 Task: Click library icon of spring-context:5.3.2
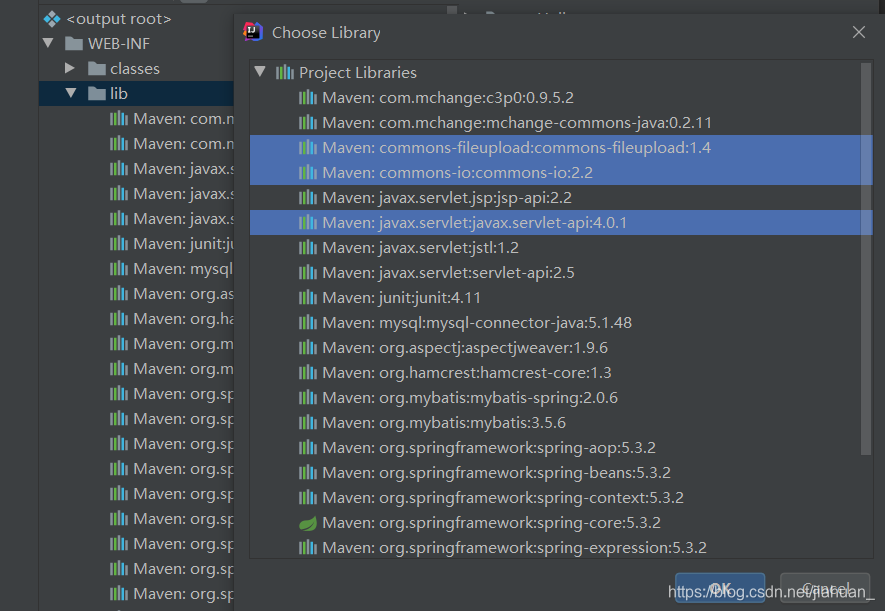pyautogui.click(x=308, y=498)
